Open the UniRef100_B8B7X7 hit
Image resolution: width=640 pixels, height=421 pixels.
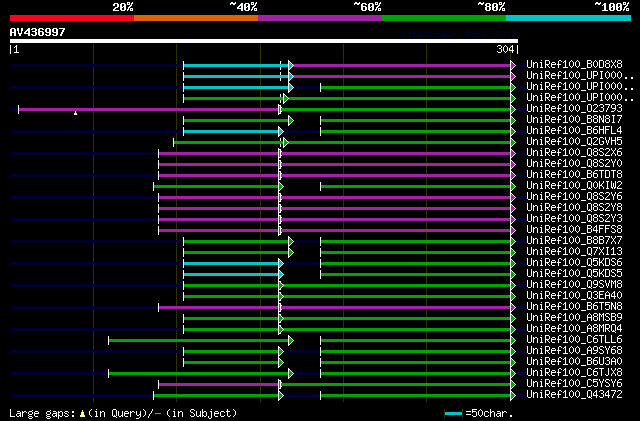(574, 241)
